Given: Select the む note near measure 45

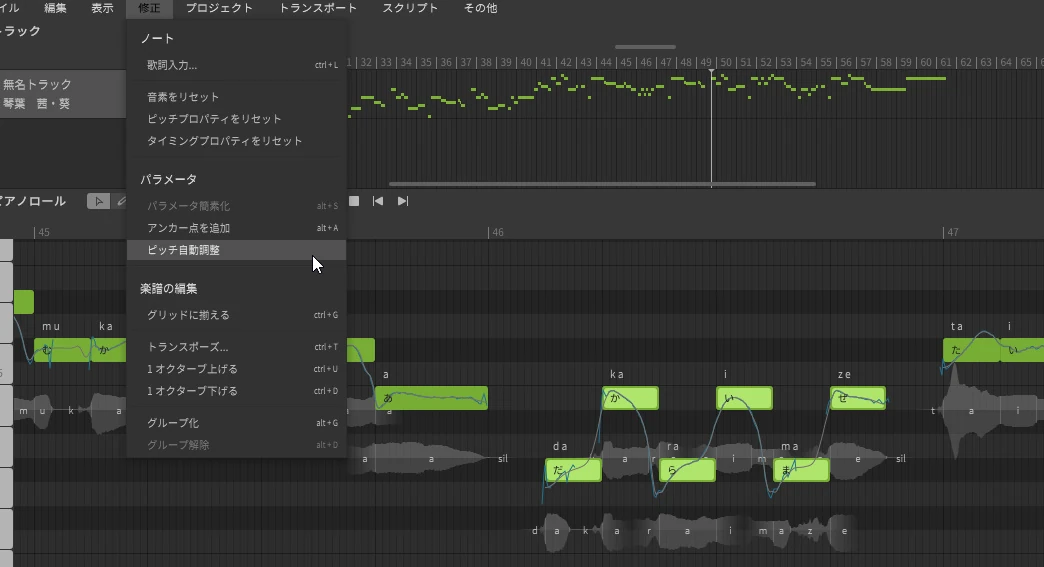Looking at the screenshot, I should [x=63, y=350].
